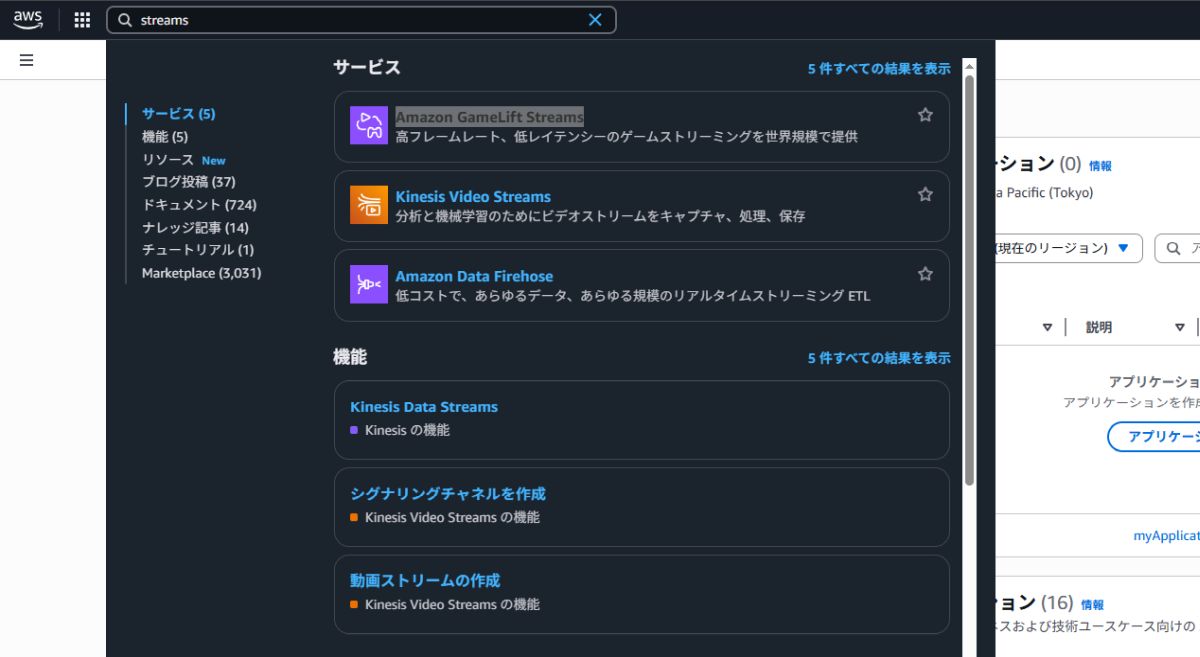1200x657 pixels.
Task: Click the Kinesis Video Streams service icon
Action: pos(369,205)
